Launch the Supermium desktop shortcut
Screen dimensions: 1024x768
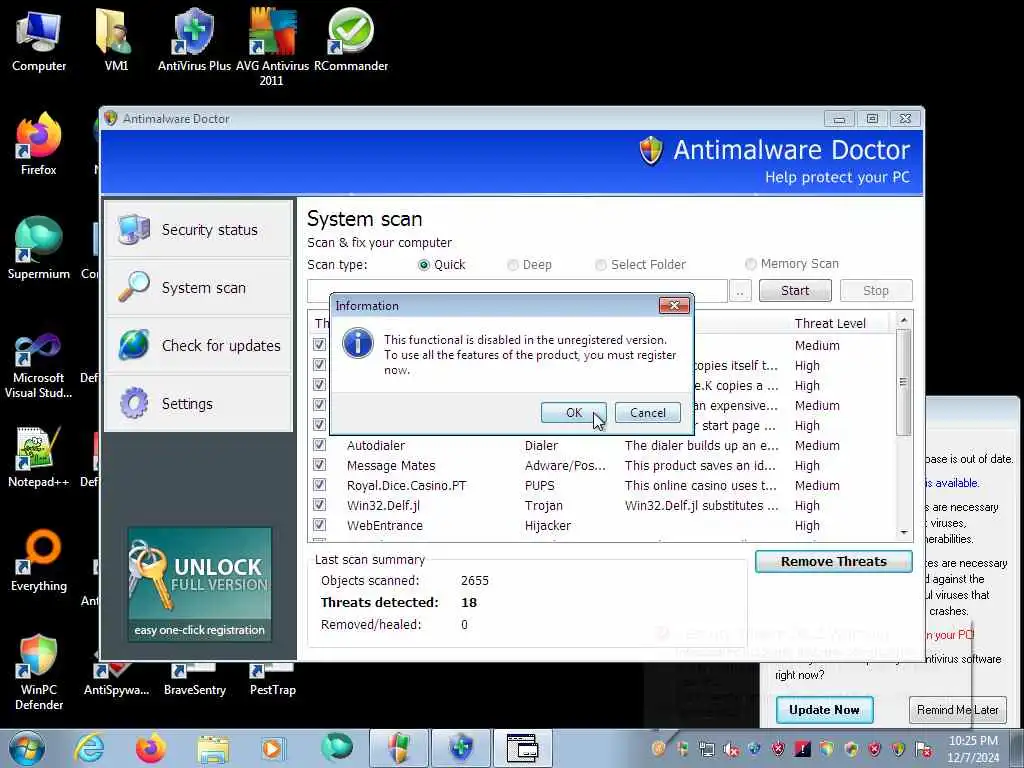[x=39, y=248]
